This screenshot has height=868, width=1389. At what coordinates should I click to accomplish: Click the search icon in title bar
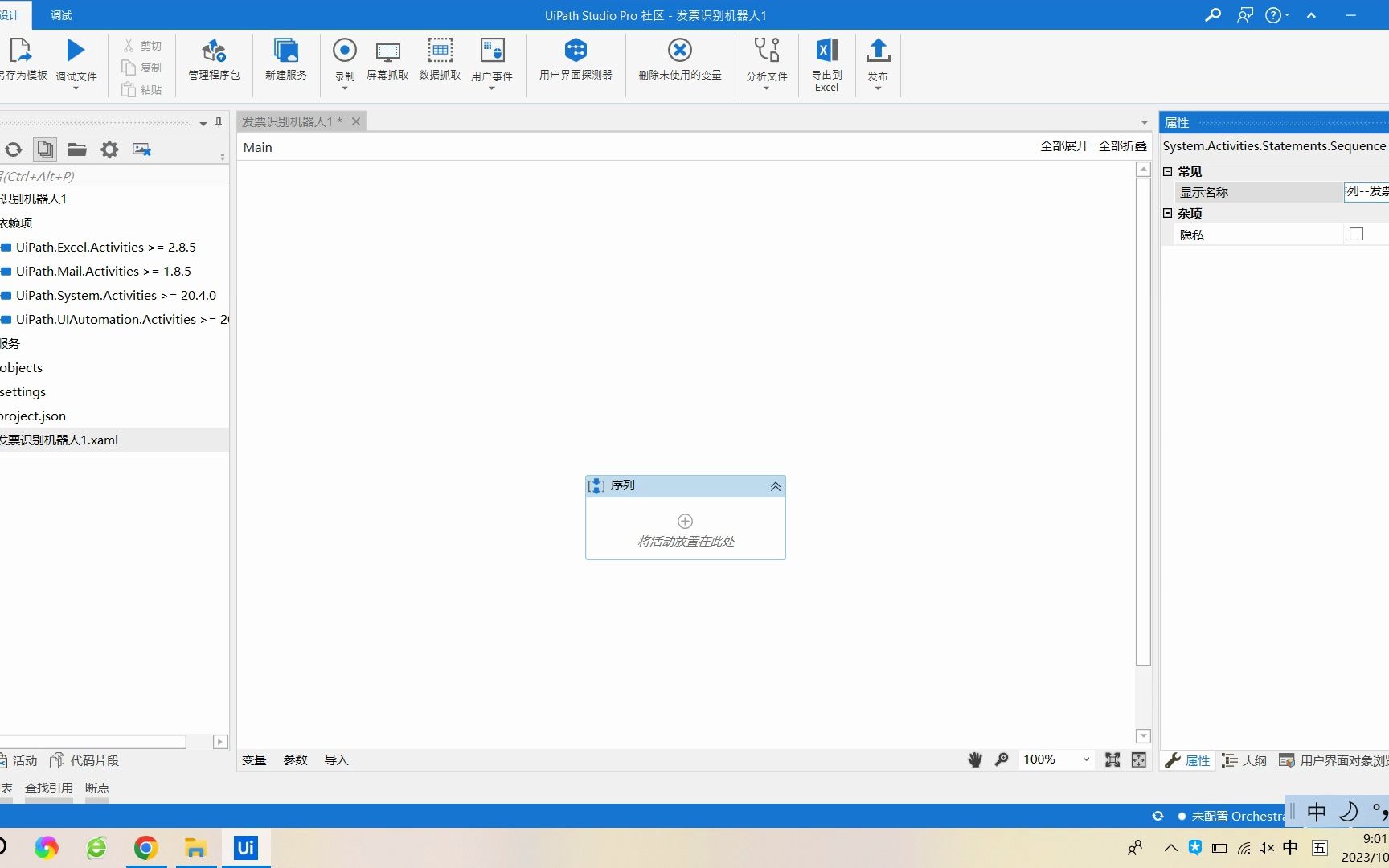tap(1213, 15)
